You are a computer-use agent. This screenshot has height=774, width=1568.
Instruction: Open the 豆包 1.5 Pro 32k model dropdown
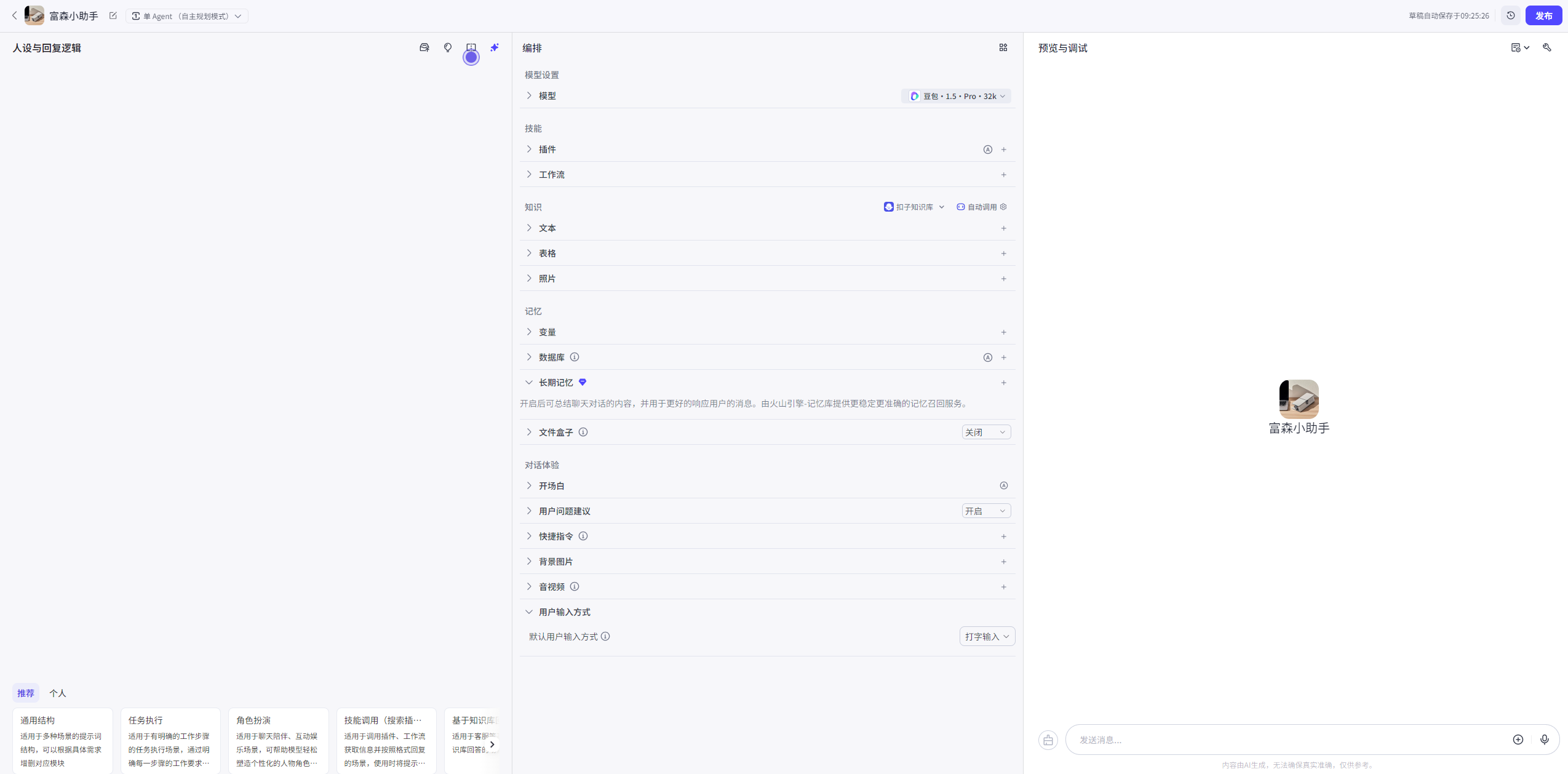(x=957, y=96)
